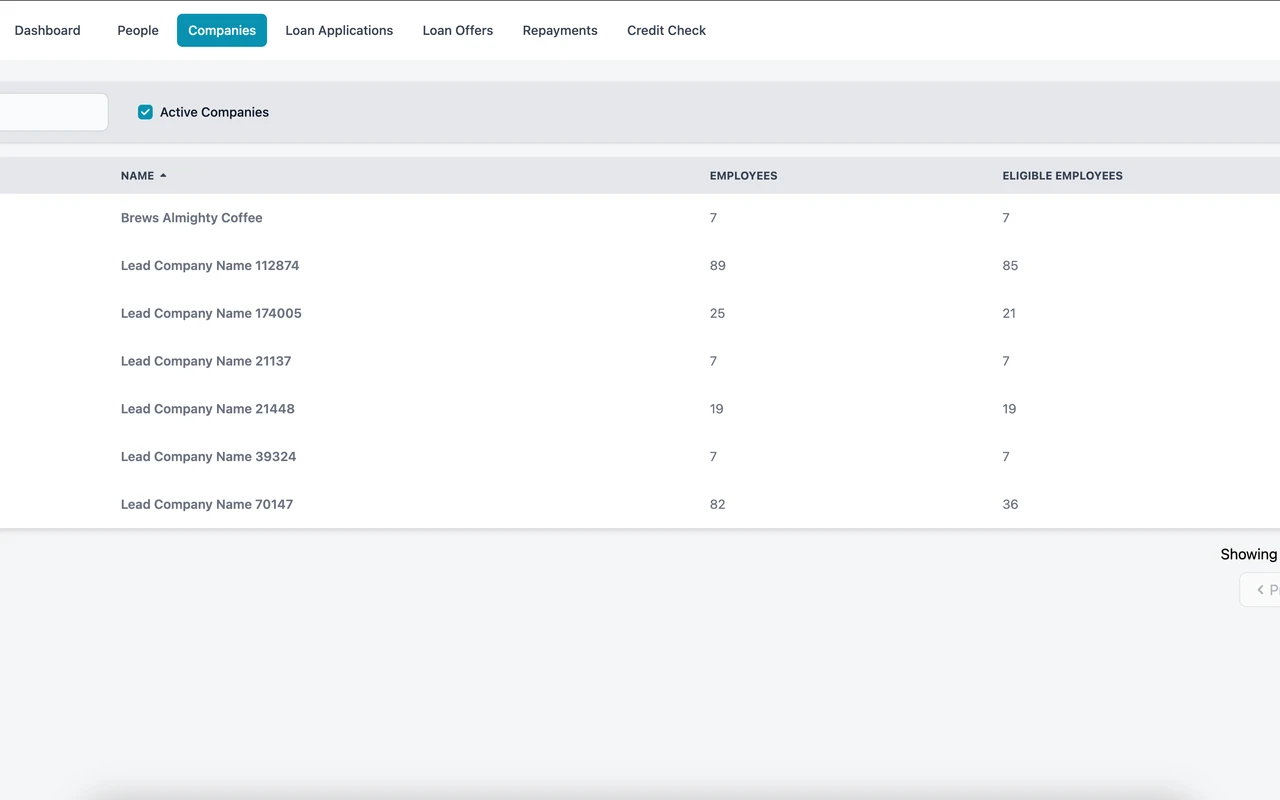Select the Companies tab
Image resolution: width=1280 pixels, height=800 pixels.
[x=222, y=30]
